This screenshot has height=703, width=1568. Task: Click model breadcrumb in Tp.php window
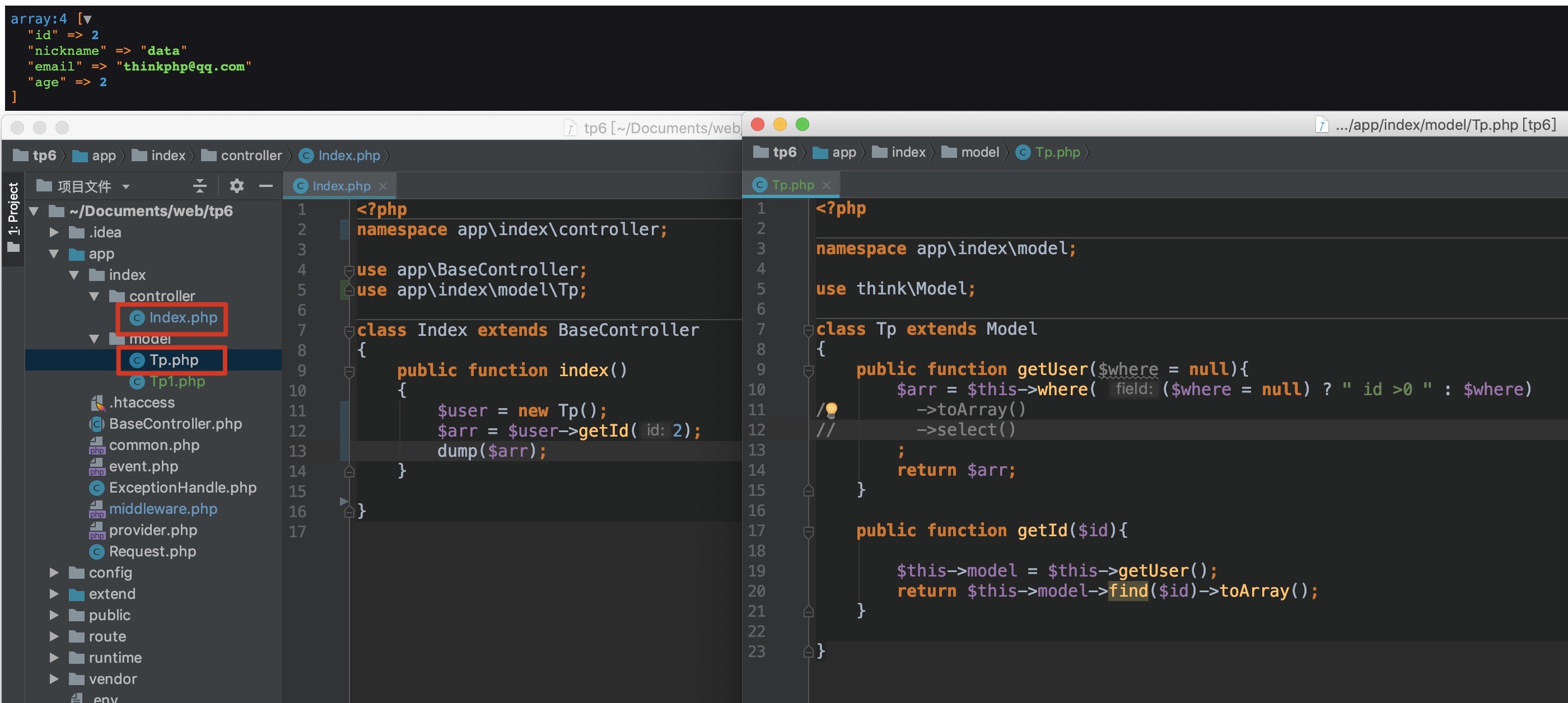point(970,152)
